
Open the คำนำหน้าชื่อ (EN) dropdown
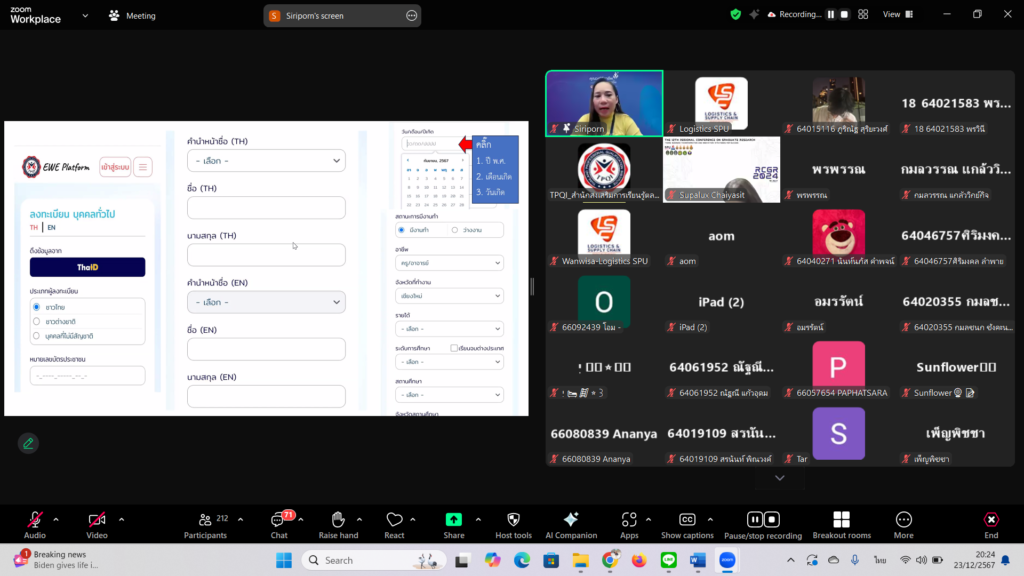(266, 302)
